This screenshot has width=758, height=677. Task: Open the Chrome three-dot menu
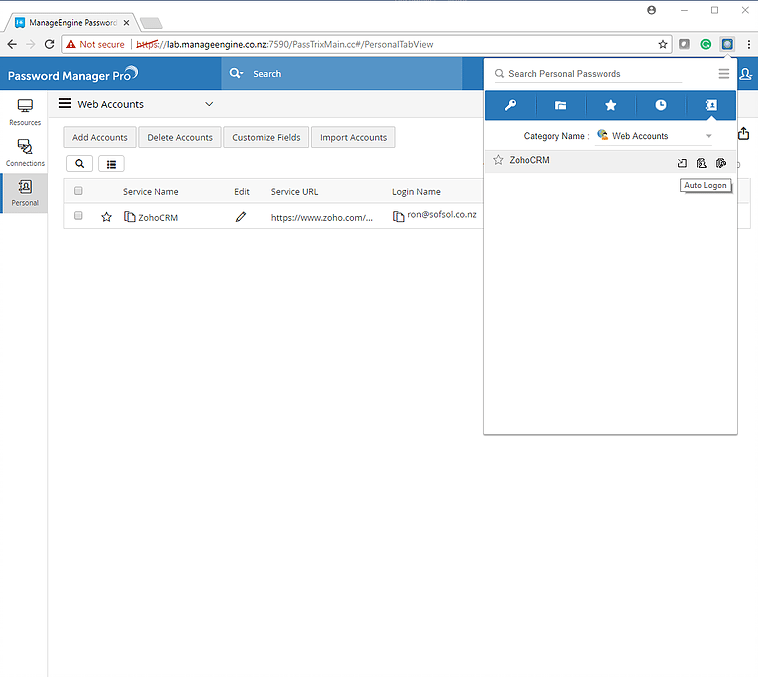tap(748, 44)
